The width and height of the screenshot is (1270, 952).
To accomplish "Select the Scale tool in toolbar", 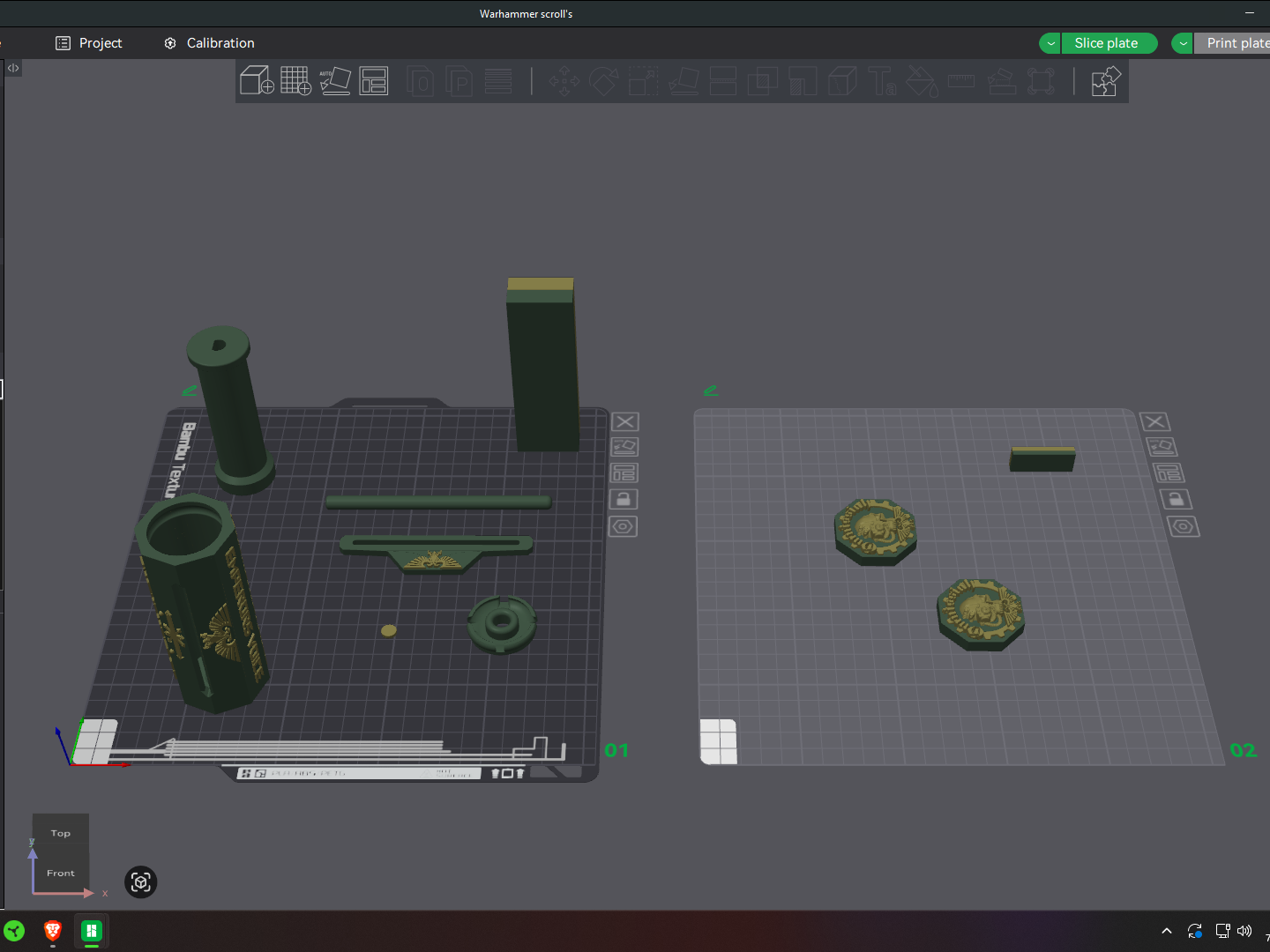I will pos(644,82).
